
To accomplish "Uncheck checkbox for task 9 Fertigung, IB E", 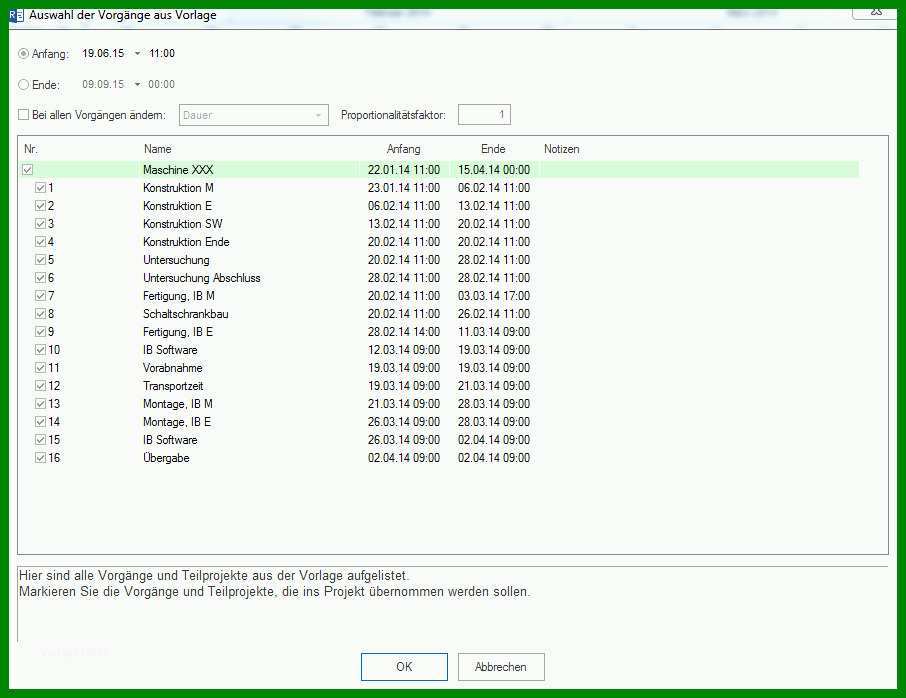I will pos(40,332).
